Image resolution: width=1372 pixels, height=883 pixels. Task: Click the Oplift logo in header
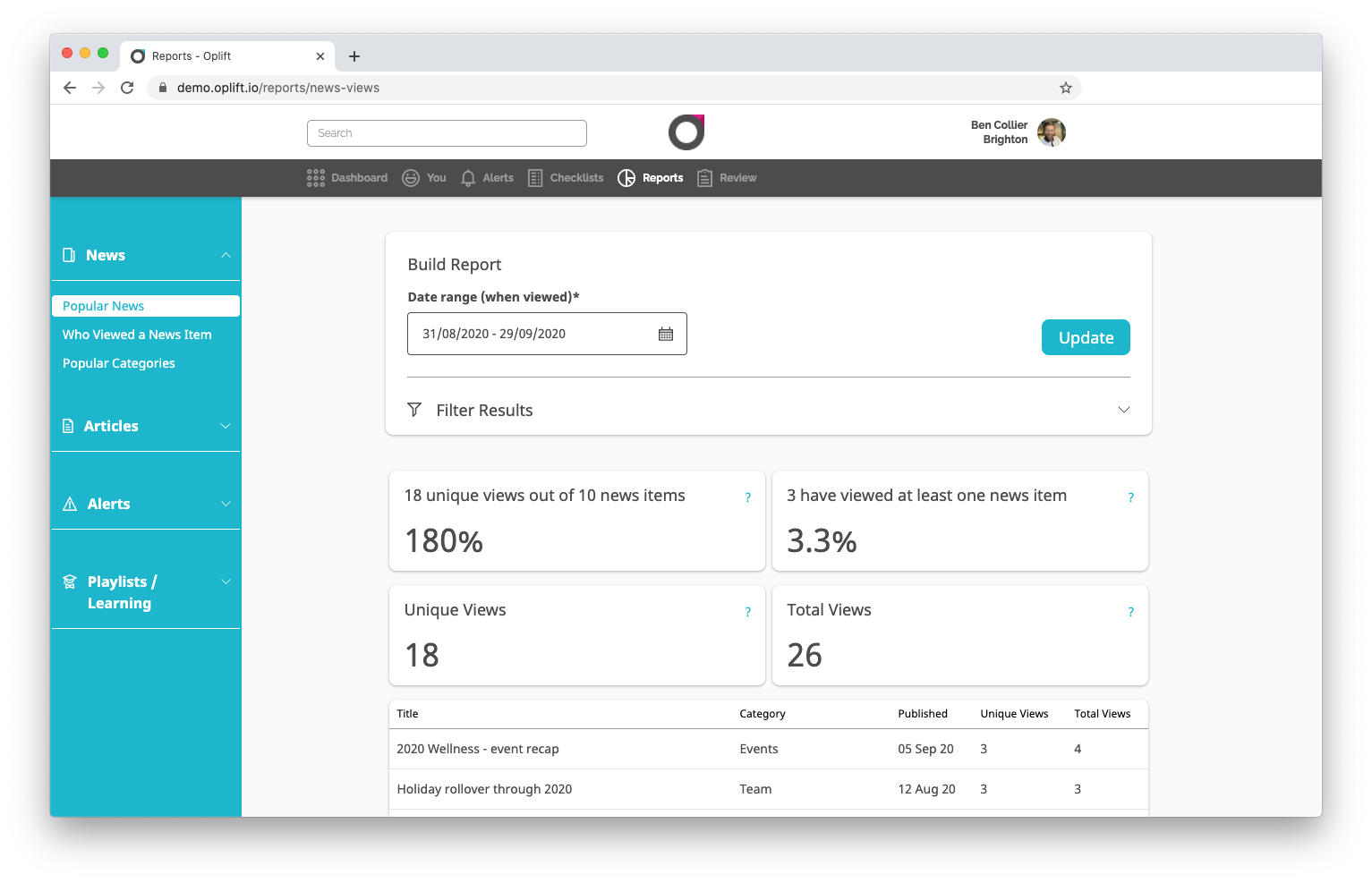coord(686,132)
